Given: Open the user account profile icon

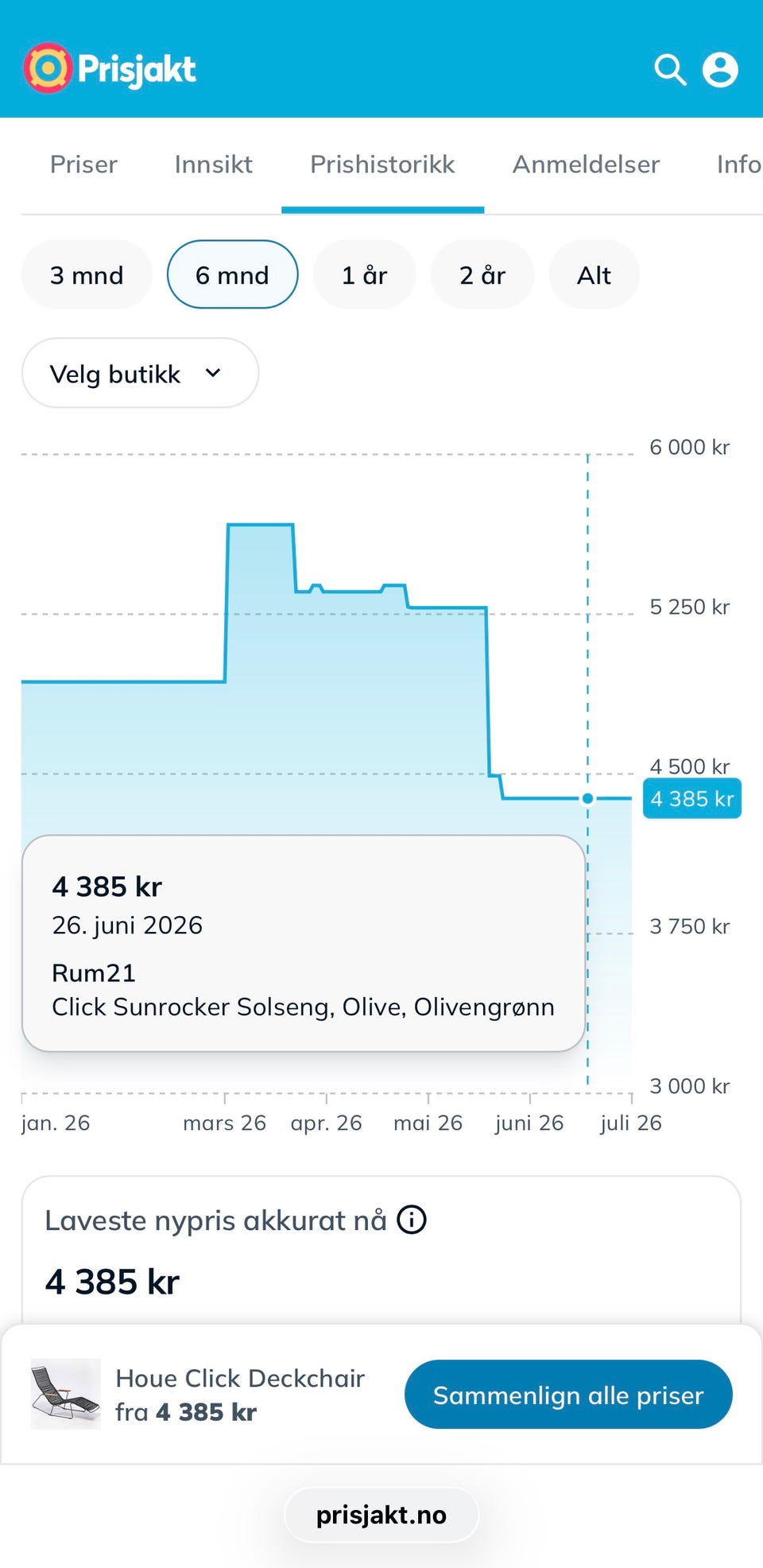Looking at the screenshot, I should [x=720, y=70].
